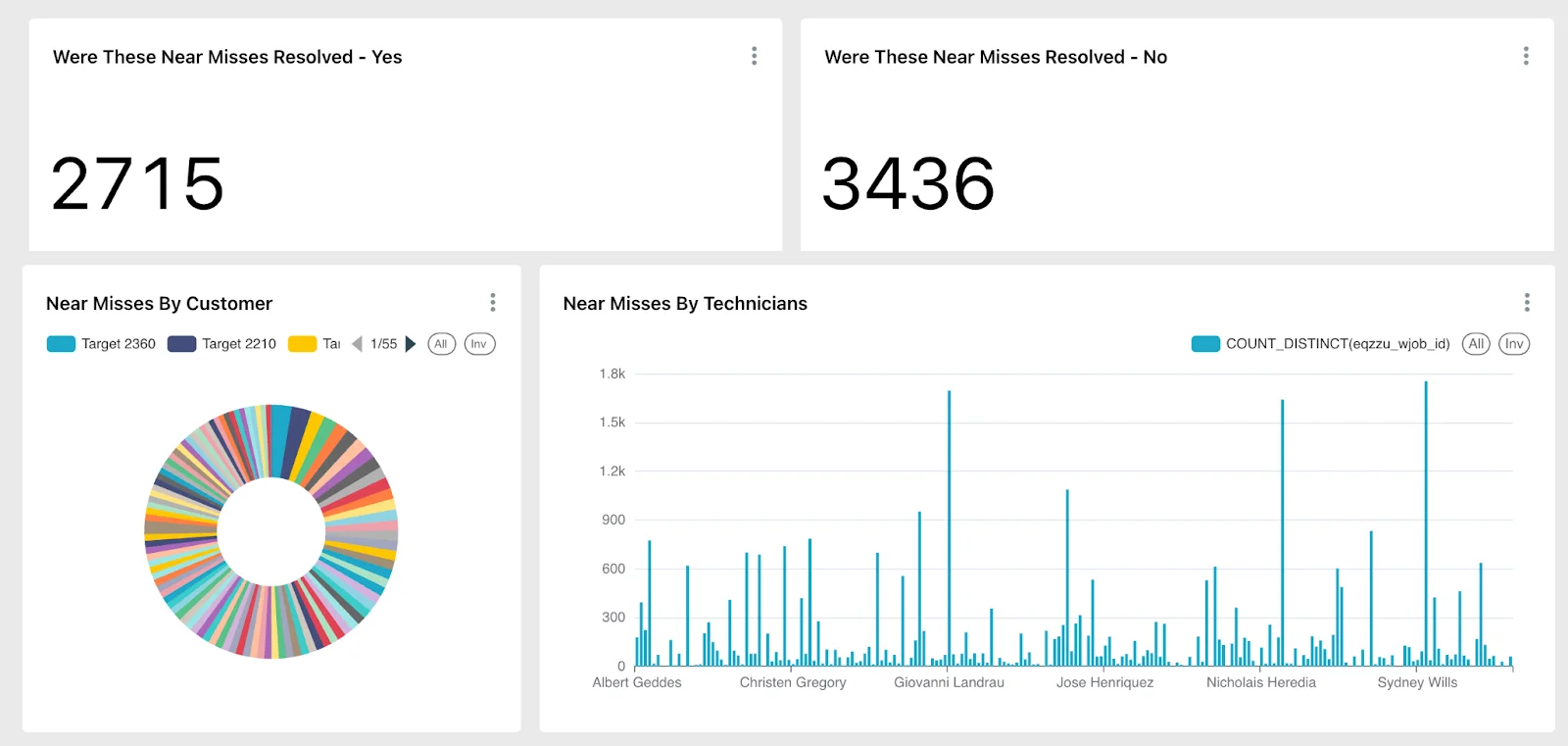Click the 2715 resolved count value

click(137, 183)
